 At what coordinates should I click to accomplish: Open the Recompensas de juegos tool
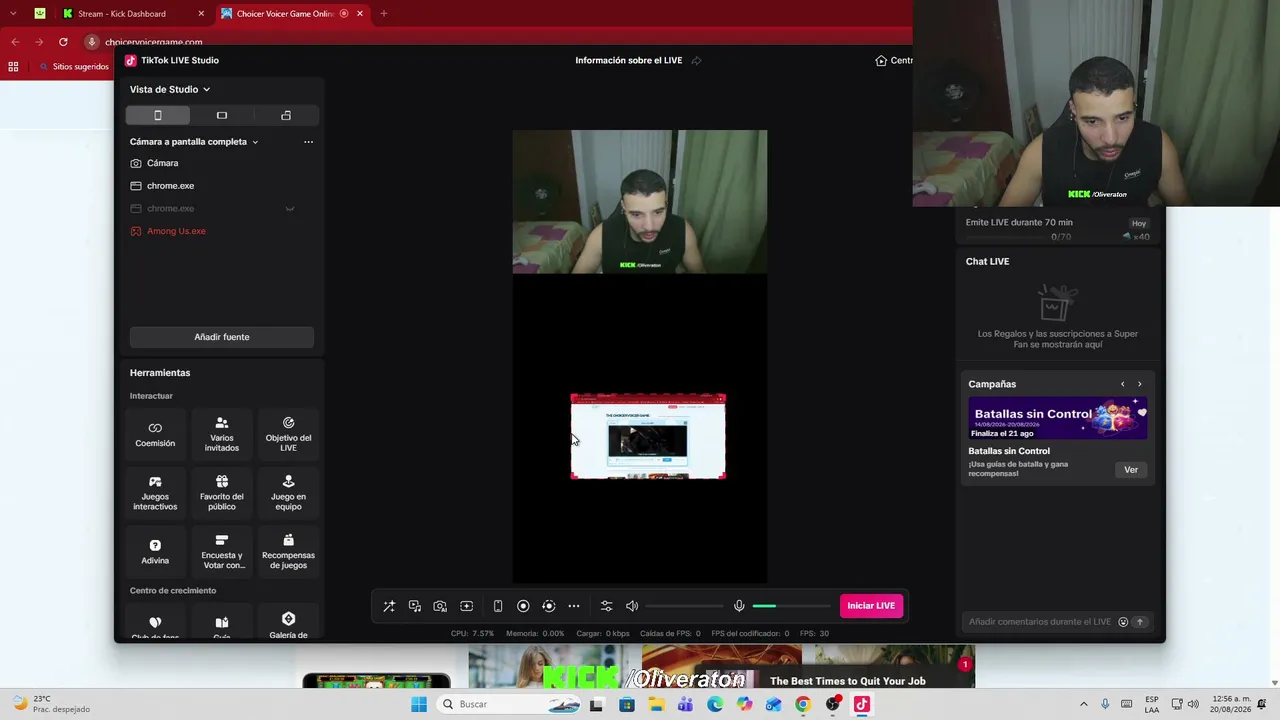(288, 552)
